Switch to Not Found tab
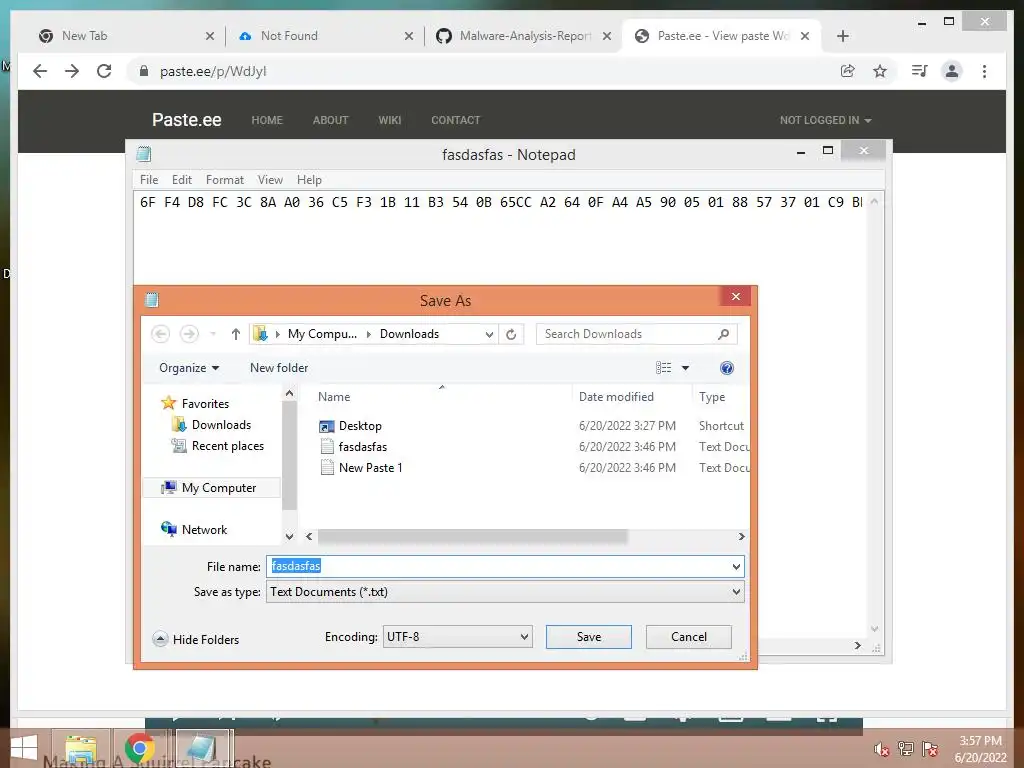The image size is (1024, 768). pyautogui.click(x=323, y=36)
